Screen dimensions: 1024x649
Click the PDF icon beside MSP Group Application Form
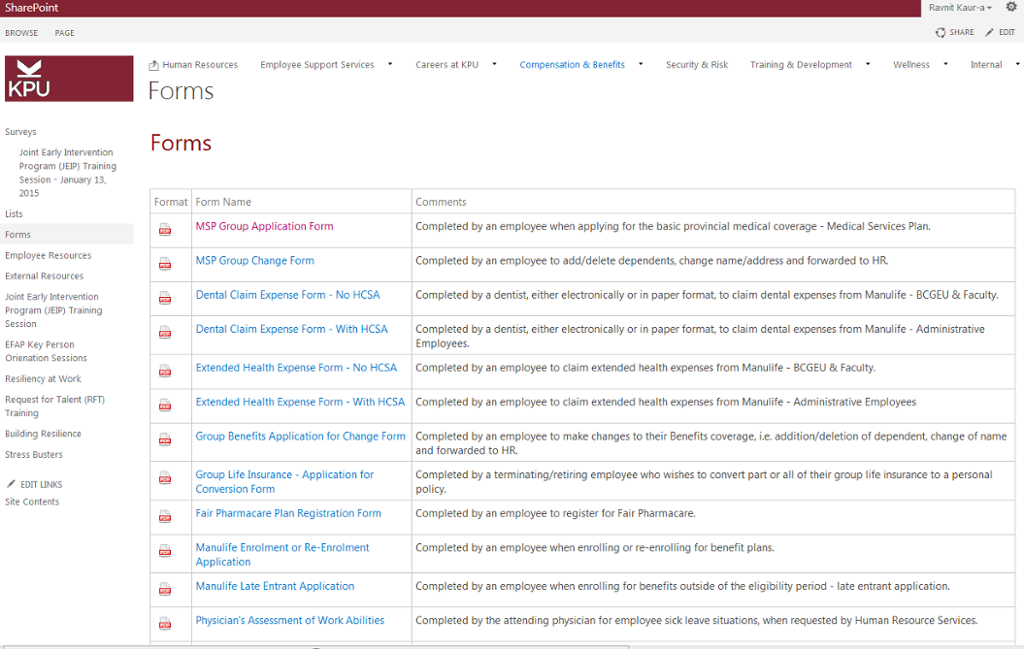165,230
